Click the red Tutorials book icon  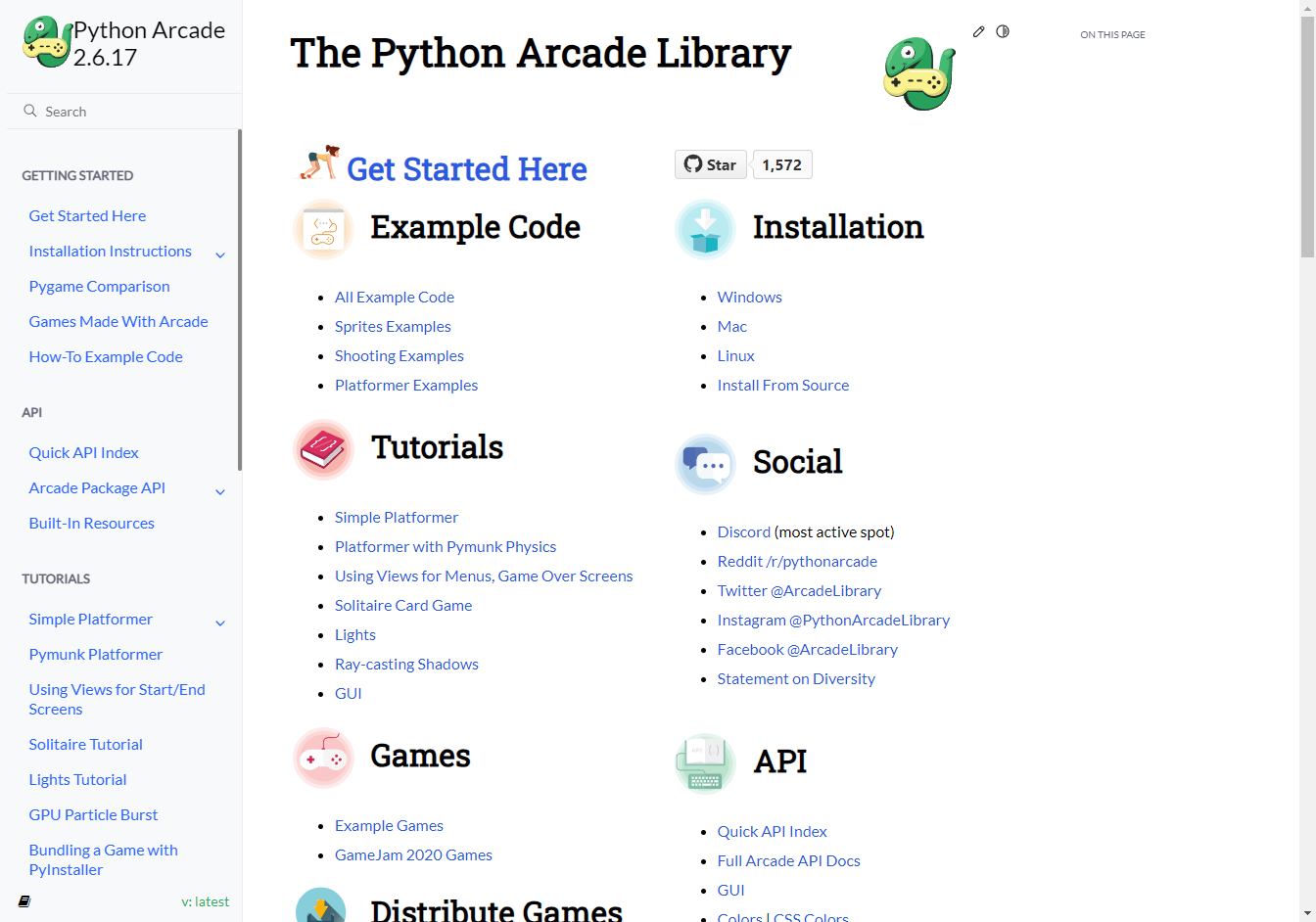pos(323,449)
